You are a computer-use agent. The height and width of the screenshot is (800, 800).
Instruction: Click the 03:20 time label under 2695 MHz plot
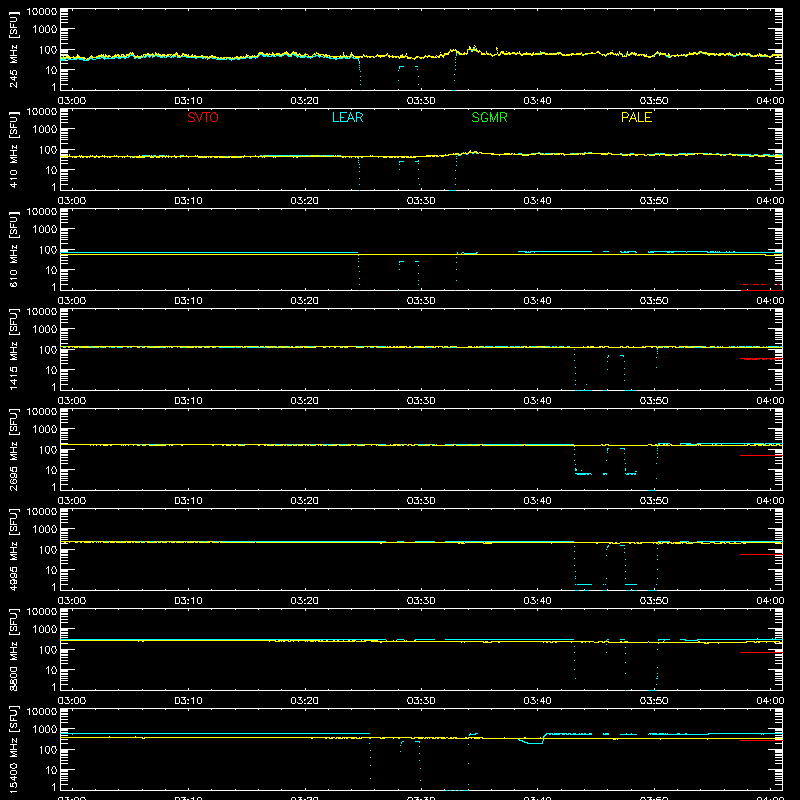click(305, 501)
